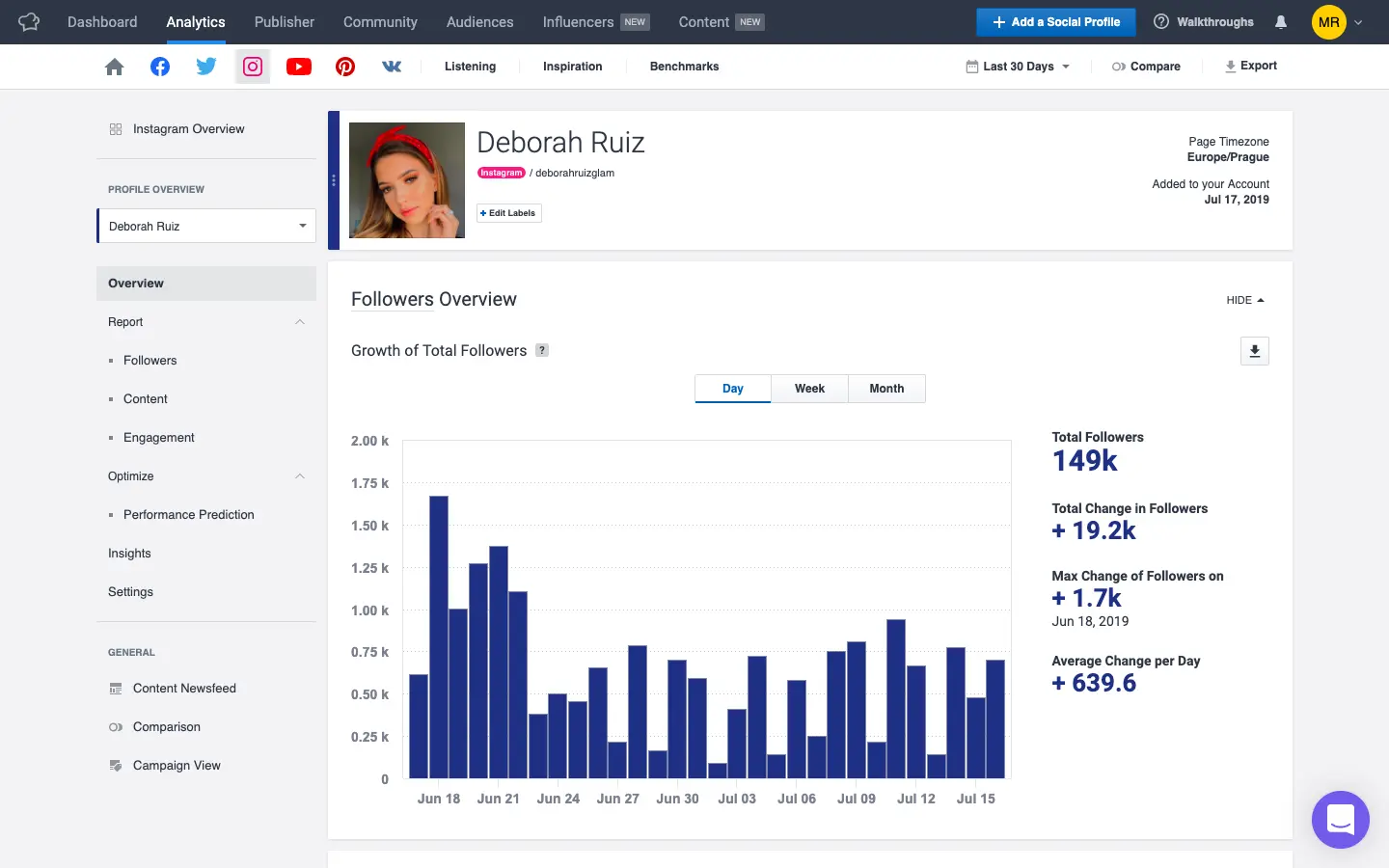Open the VK network icon
This screenshot has width=1389, height=868.
(x=392, y=67)
